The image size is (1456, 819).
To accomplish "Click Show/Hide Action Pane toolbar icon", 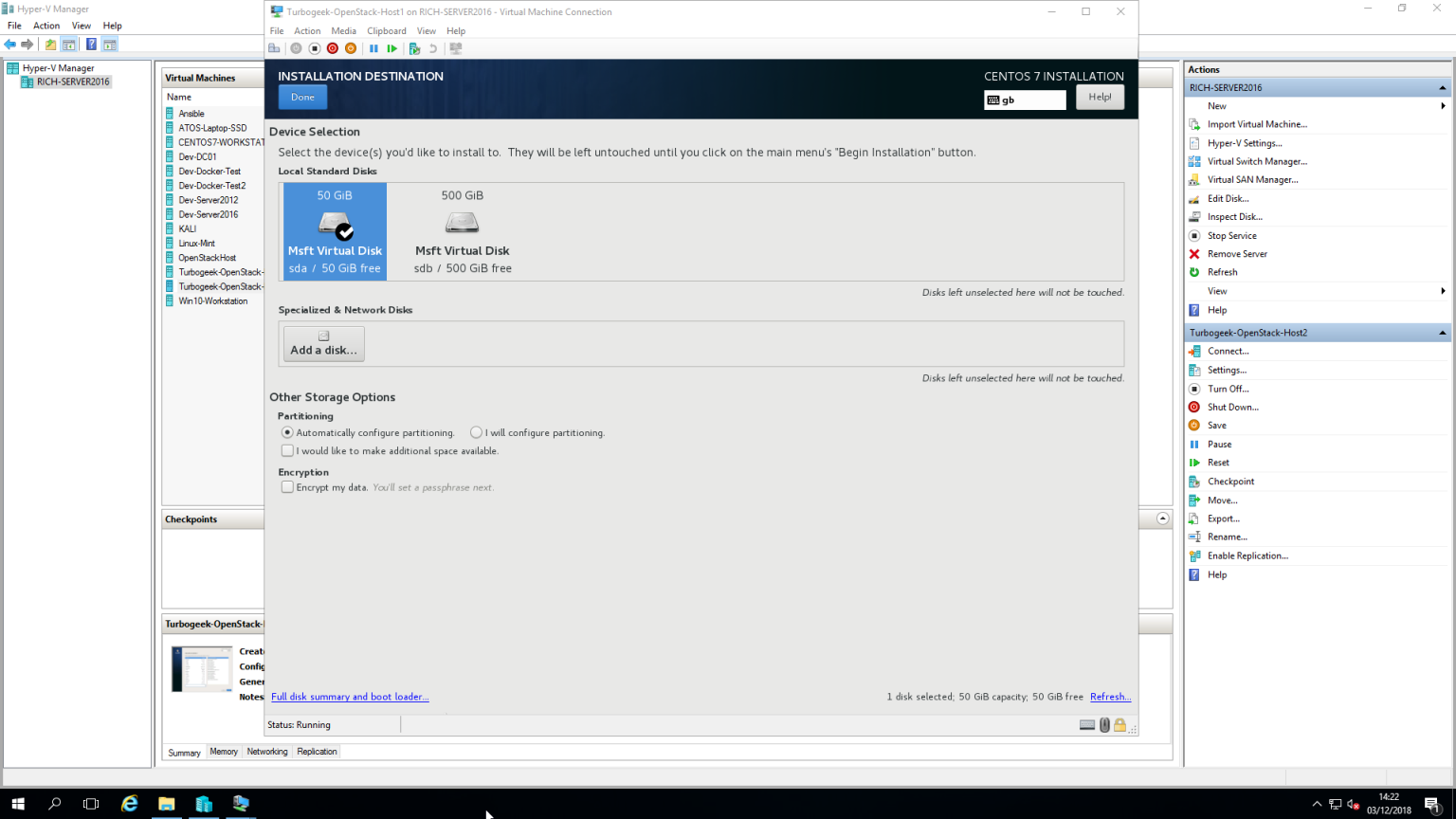I will (x=110, y=45).
